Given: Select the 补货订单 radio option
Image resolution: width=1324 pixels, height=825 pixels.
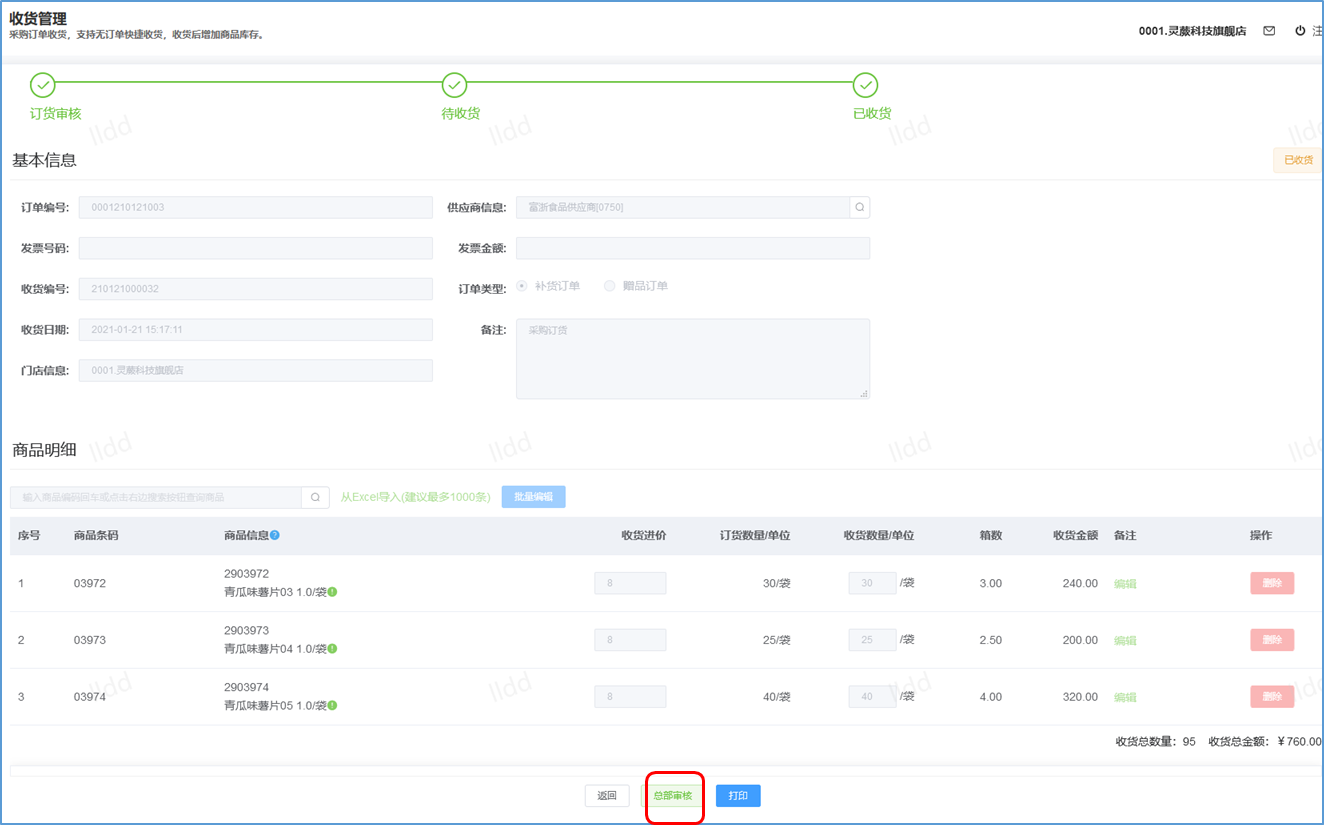Looking at the screenshot, I should 522,286.
